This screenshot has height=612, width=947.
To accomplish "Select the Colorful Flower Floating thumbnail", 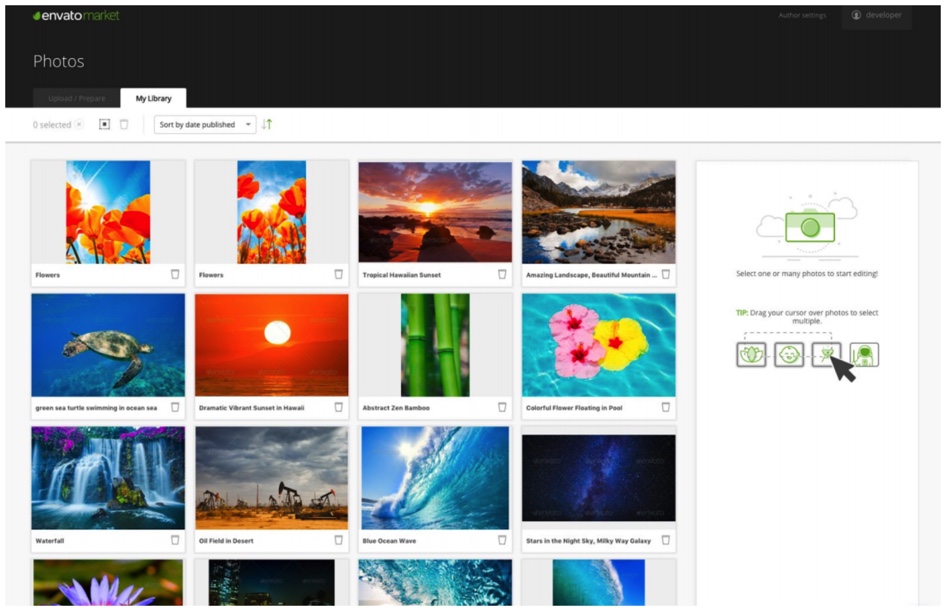I will (599, 345).
